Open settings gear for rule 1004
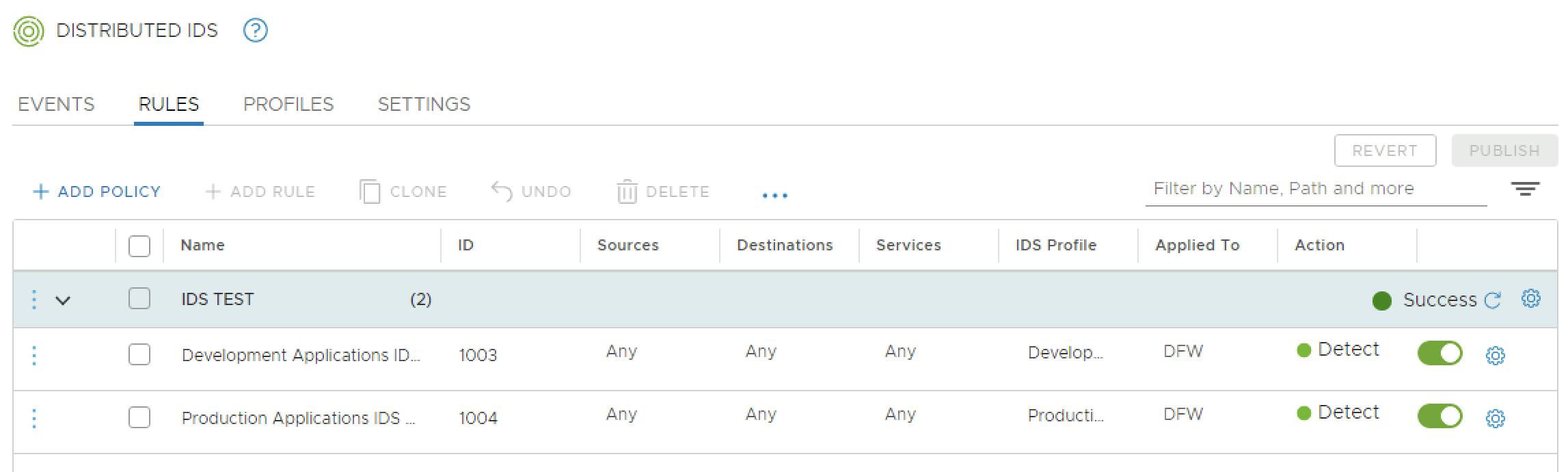This screenshot has width=1568, height=472. tap(1496, 419)
